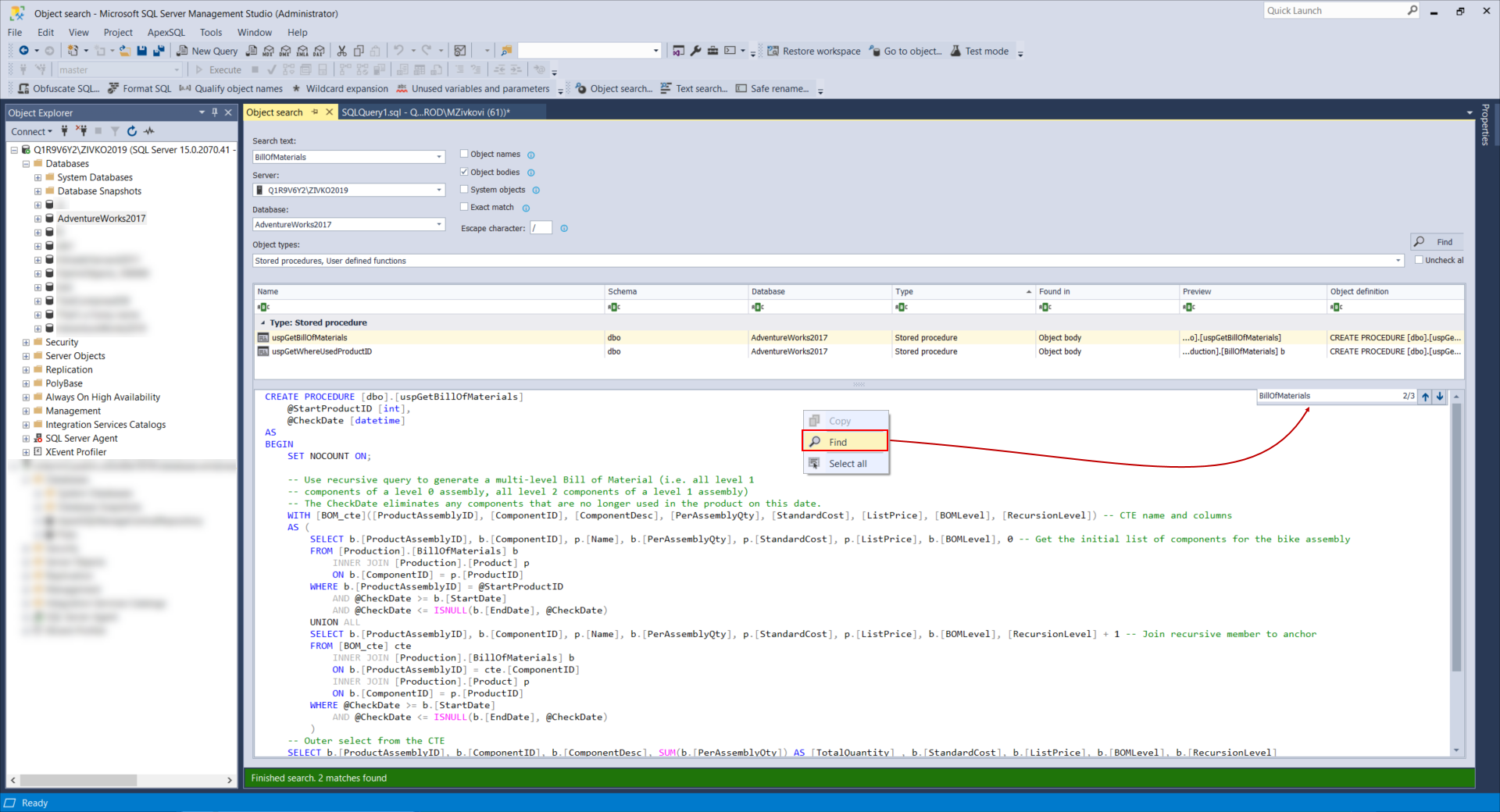The image size is (1500, 812).
Task: Go to next match arrow
Action: pos(1440,397)
